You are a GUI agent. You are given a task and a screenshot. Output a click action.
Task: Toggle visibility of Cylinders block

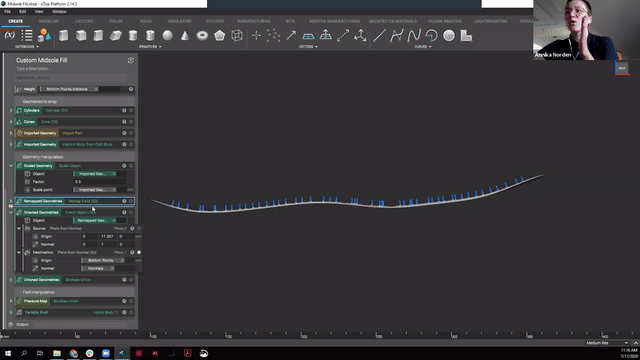click(x=131, y=110)
